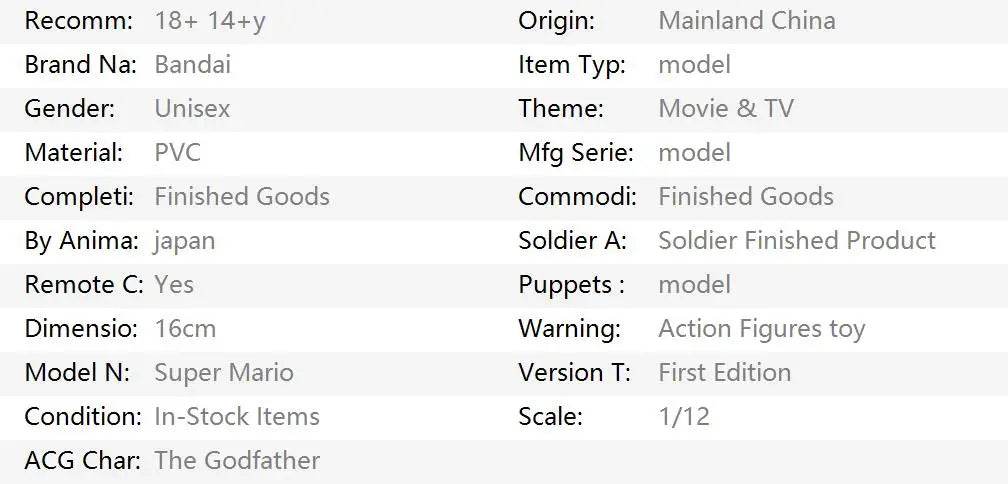The width and height of the screenshot is (1008, 484).
Task: Select the Action Figures toy warning value
Action: click(761, 329)
